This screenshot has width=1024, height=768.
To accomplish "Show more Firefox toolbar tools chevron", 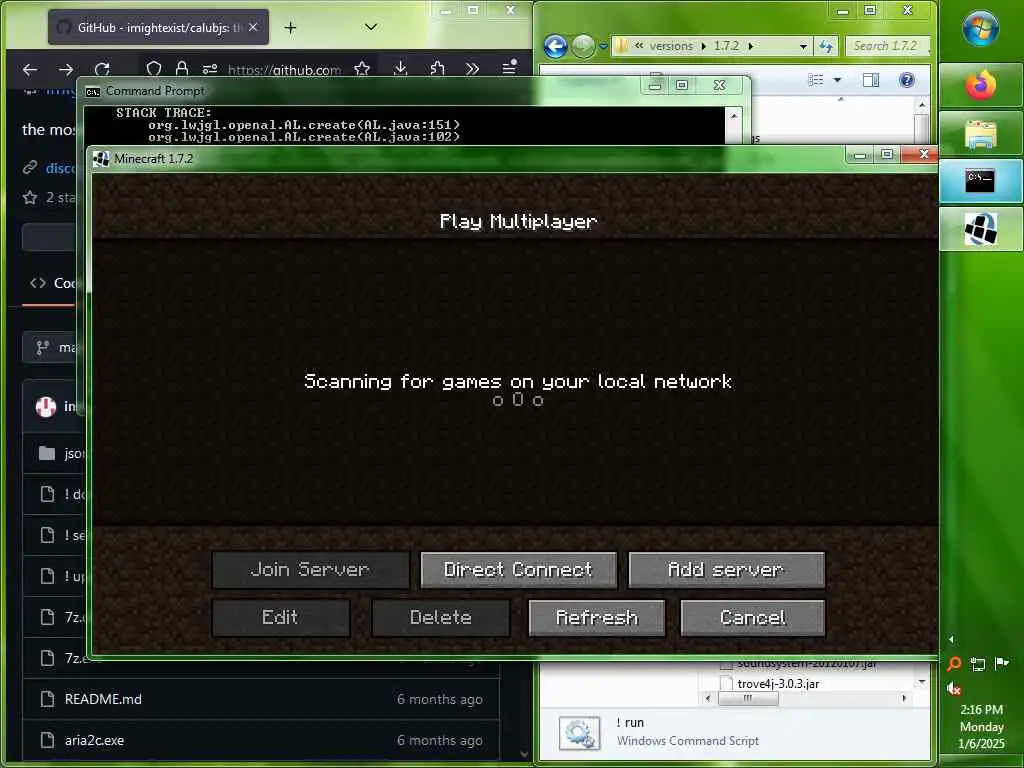I will [x=472, y=69].
